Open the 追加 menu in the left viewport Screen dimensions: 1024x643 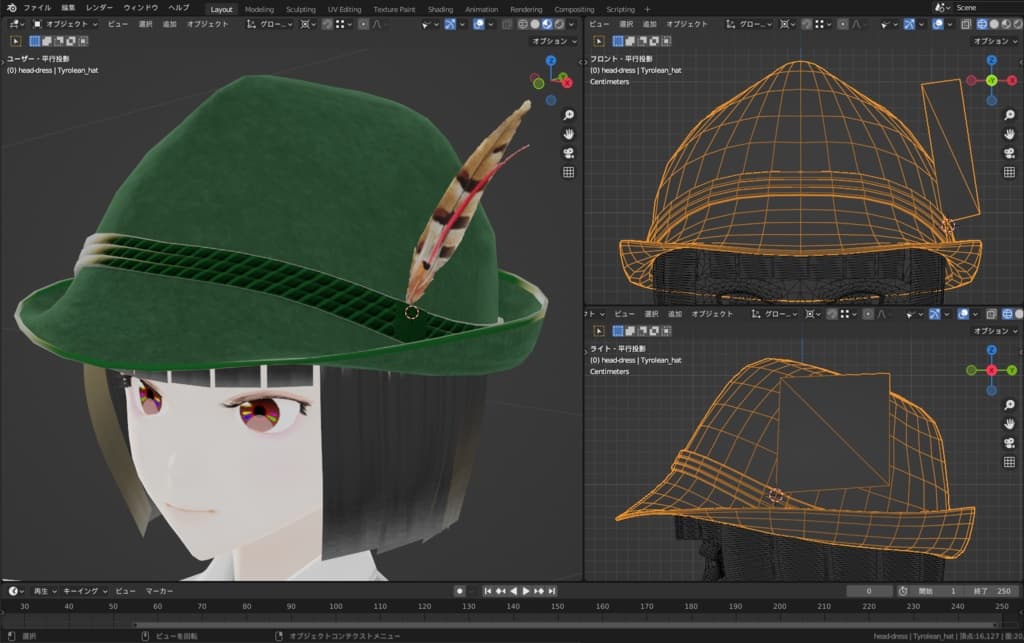click(x=169, y=24)
